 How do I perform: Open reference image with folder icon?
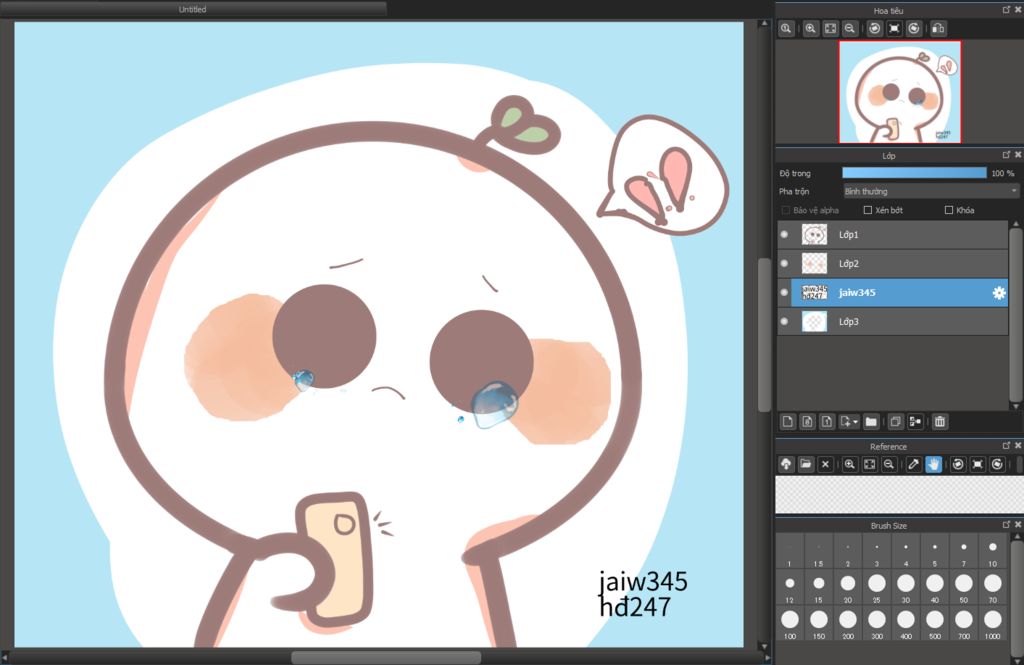pyautogui.click(x=806, y=465)
